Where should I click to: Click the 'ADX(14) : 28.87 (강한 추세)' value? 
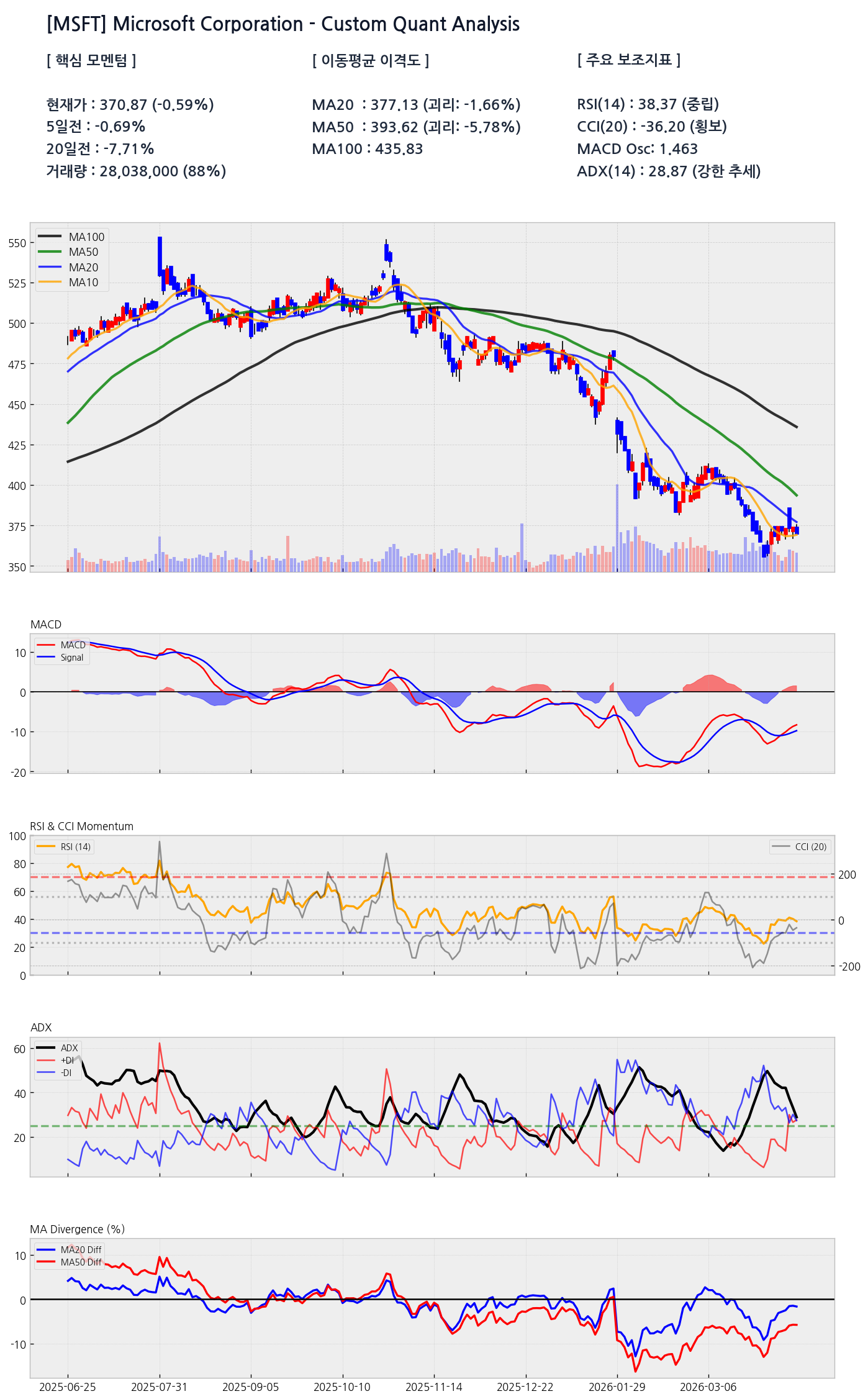(x=669, y=171)
